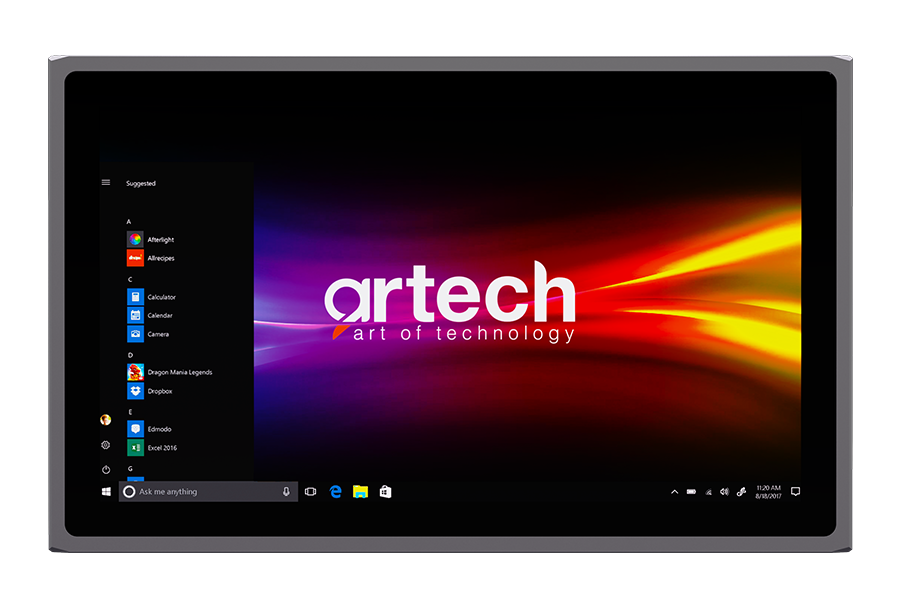Launch the Edmodo app icon

[x=135, y=429]
